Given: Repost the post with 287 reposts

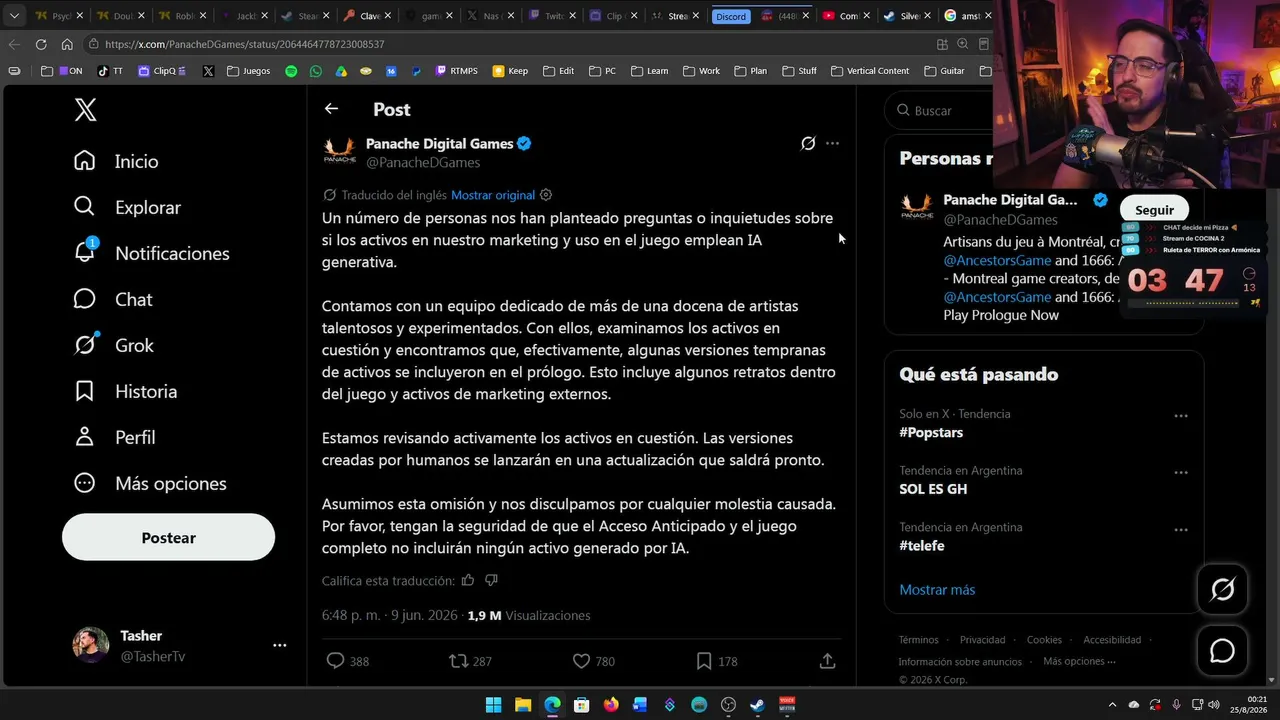Looking at the screenshot, I should pyautogui.click(x=470, y=661).
